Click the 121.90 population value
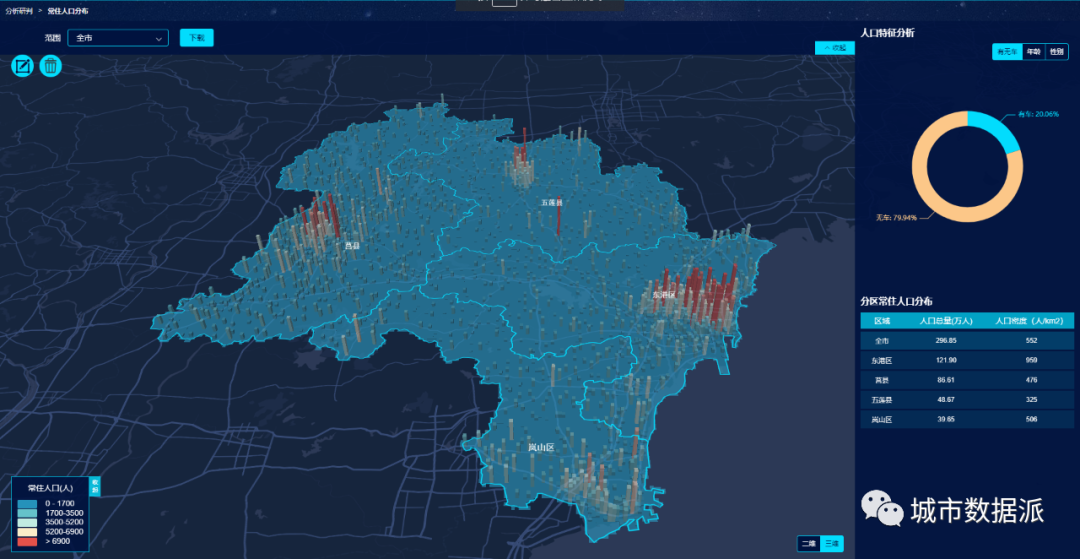Screen dimensions: 1080x559 (945, 361)
